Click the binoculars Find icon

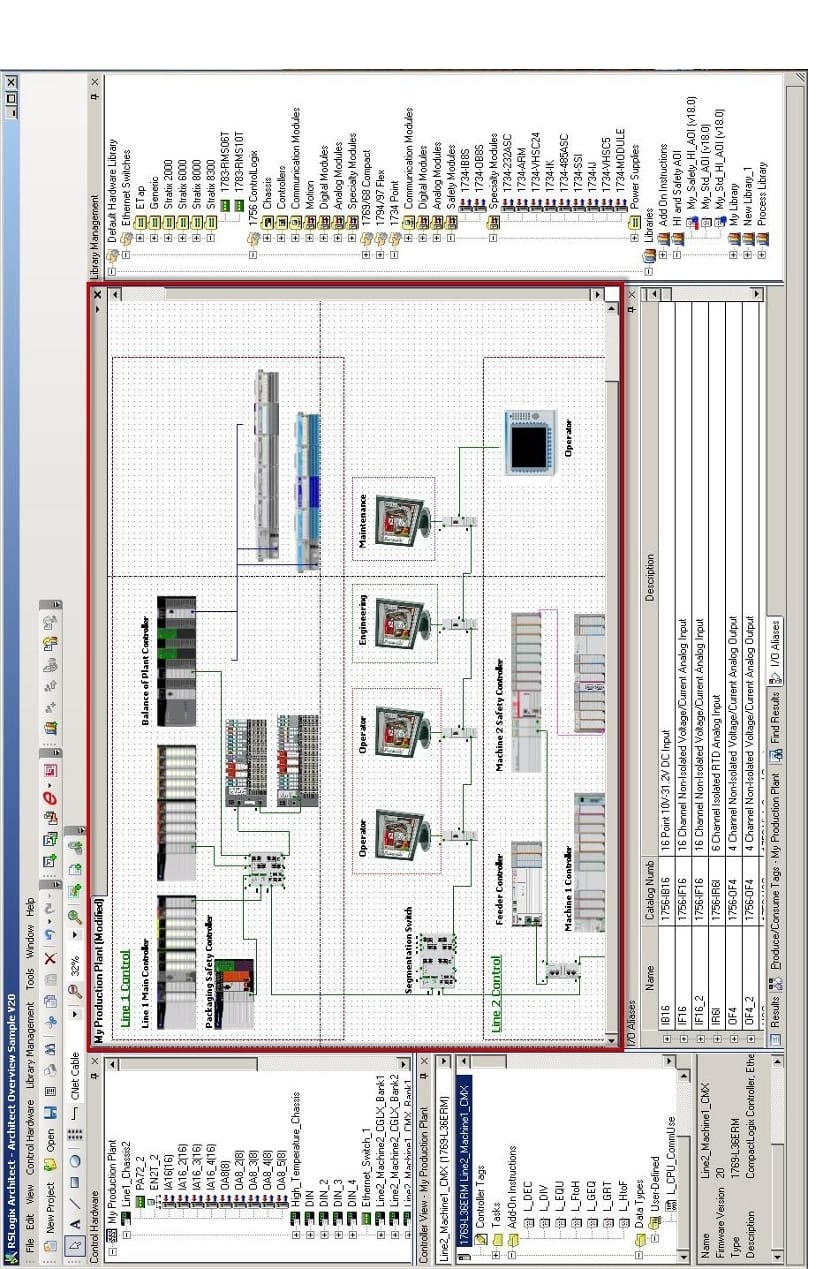tap(50, 1051)
